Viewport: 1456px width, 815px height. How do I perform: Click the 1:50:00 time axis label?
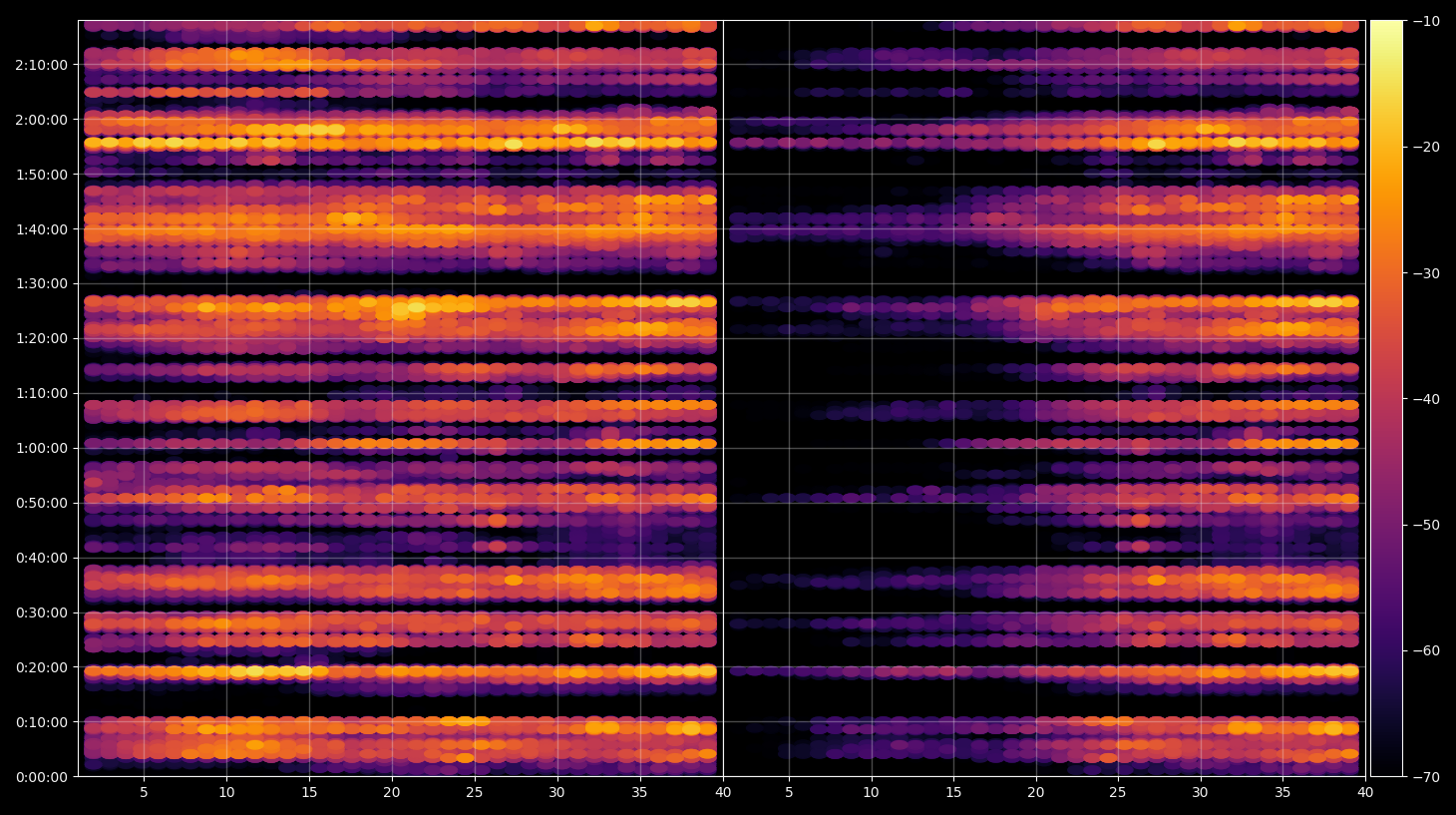(42, 175)
